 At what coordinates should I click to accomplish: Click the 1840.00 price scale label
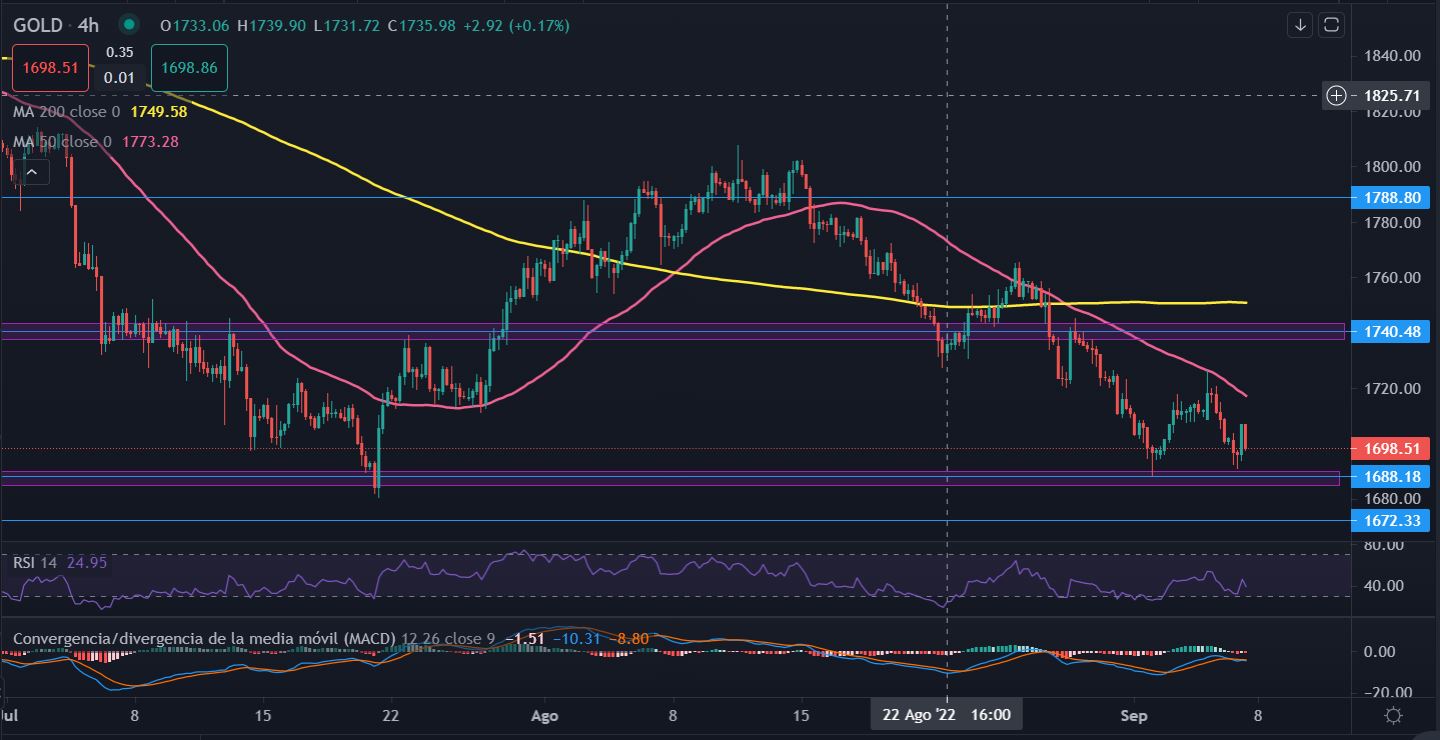click(x=1392, y=56)
